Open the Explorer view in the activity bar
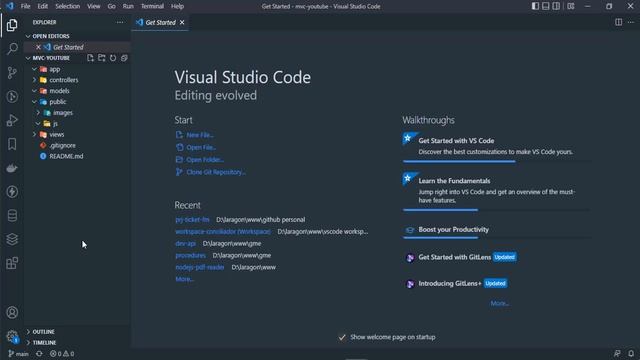Image resolution: width=640 pixels, height=360 pixels. pos(12,25)
